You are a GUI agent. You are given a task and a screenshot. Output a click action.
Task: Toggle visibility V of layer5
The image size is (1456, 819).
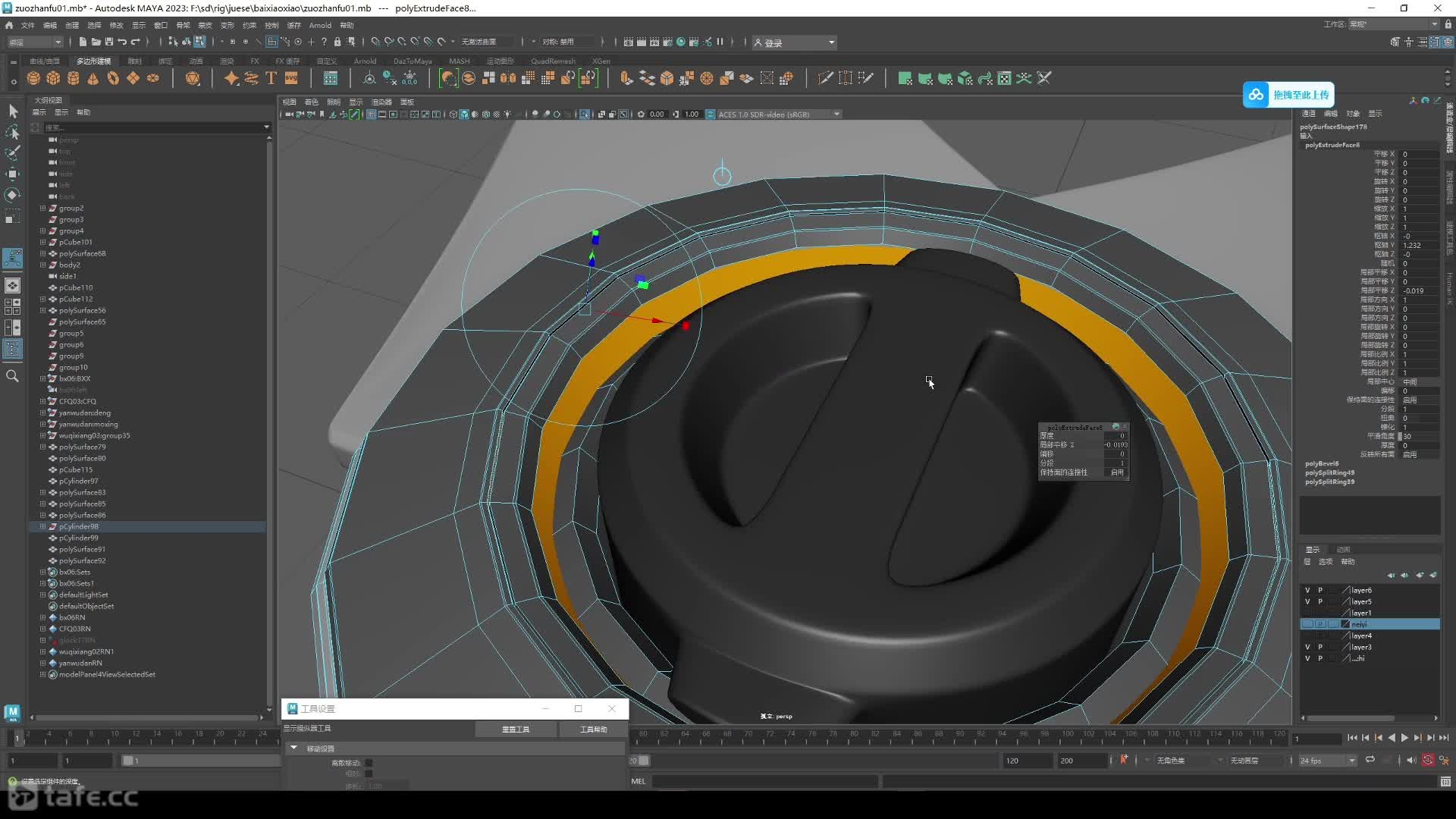[x=1307, y=601]
